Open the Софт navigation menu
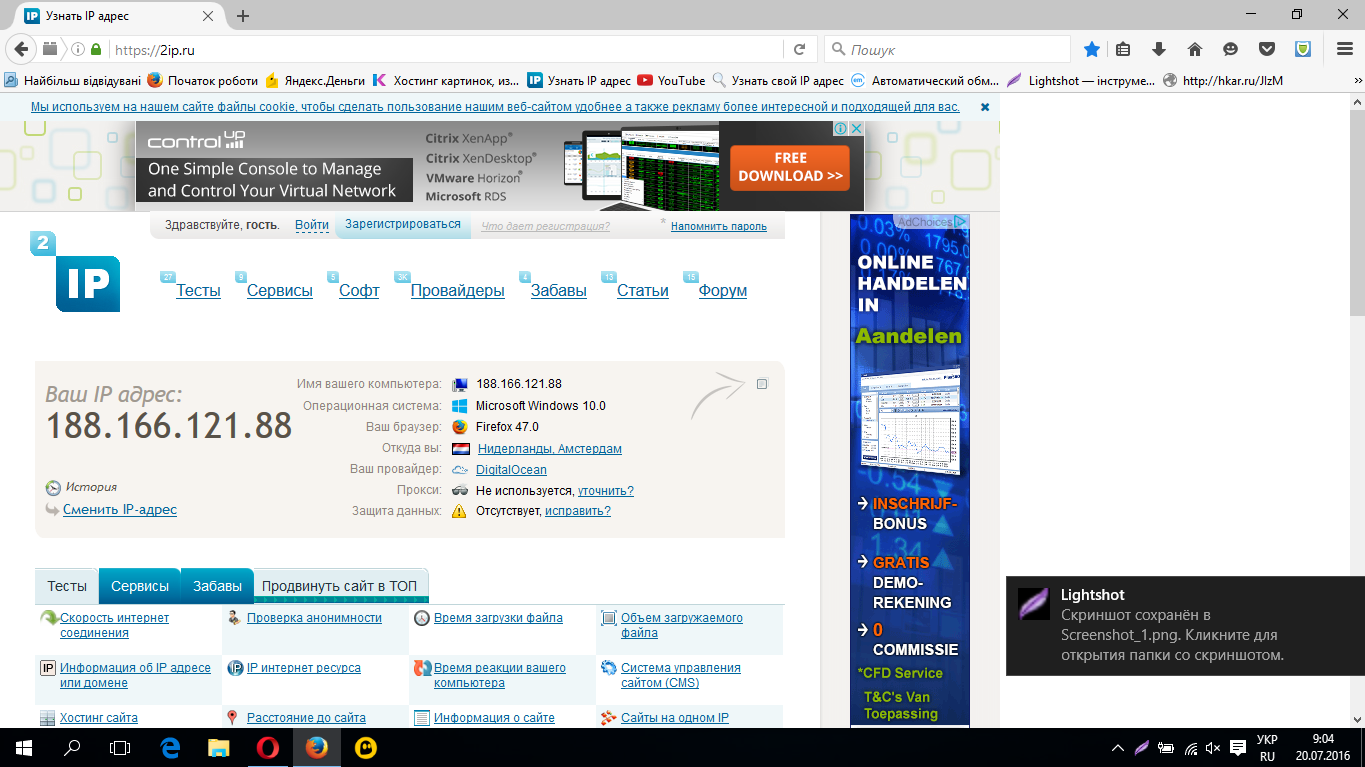Viewport: 1365px width, 767px height. pyautogui.click(x=359, y=291)
